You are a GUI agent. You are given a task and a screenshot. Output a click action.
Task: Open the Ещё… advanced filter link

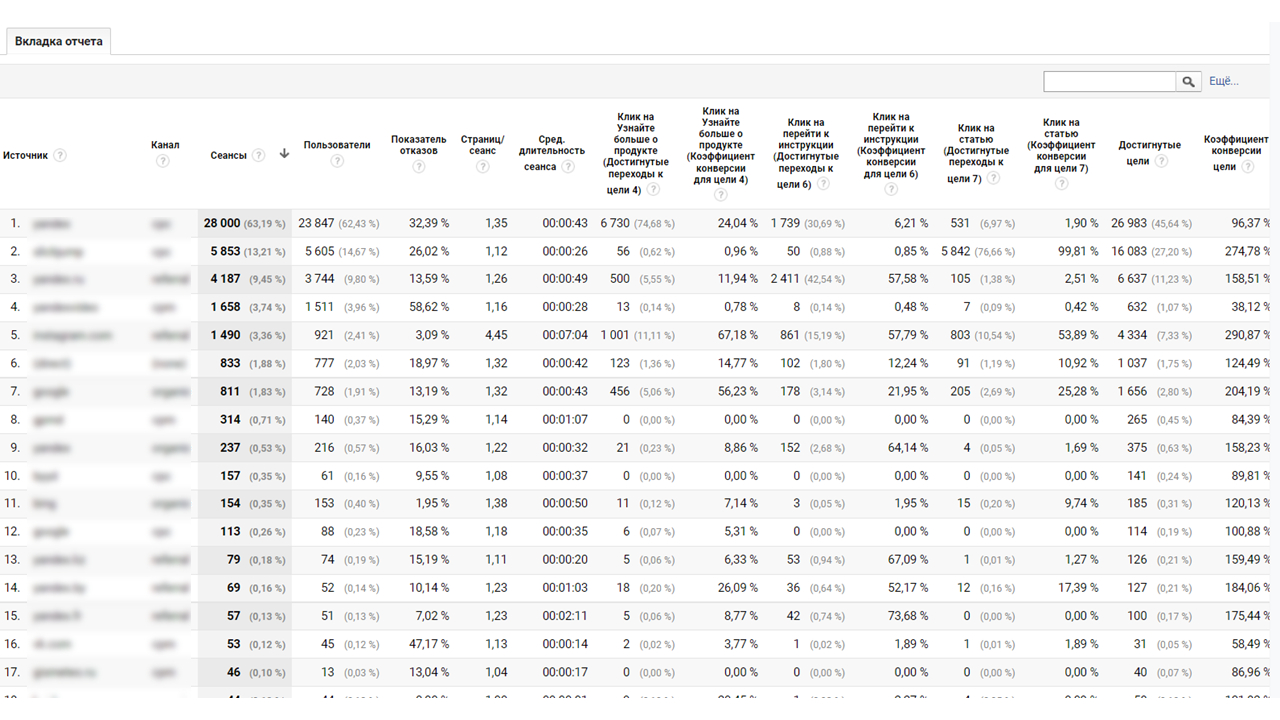[x=1223, y=82]
